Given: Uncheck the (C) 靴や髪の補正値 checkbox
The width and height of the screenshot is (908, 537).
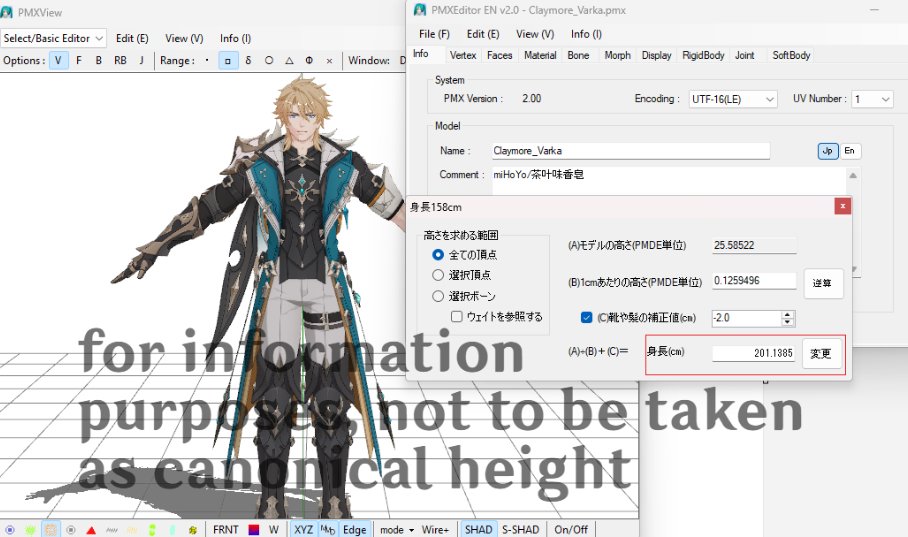Looking at the screenshot, I should [x=586, y=317].
